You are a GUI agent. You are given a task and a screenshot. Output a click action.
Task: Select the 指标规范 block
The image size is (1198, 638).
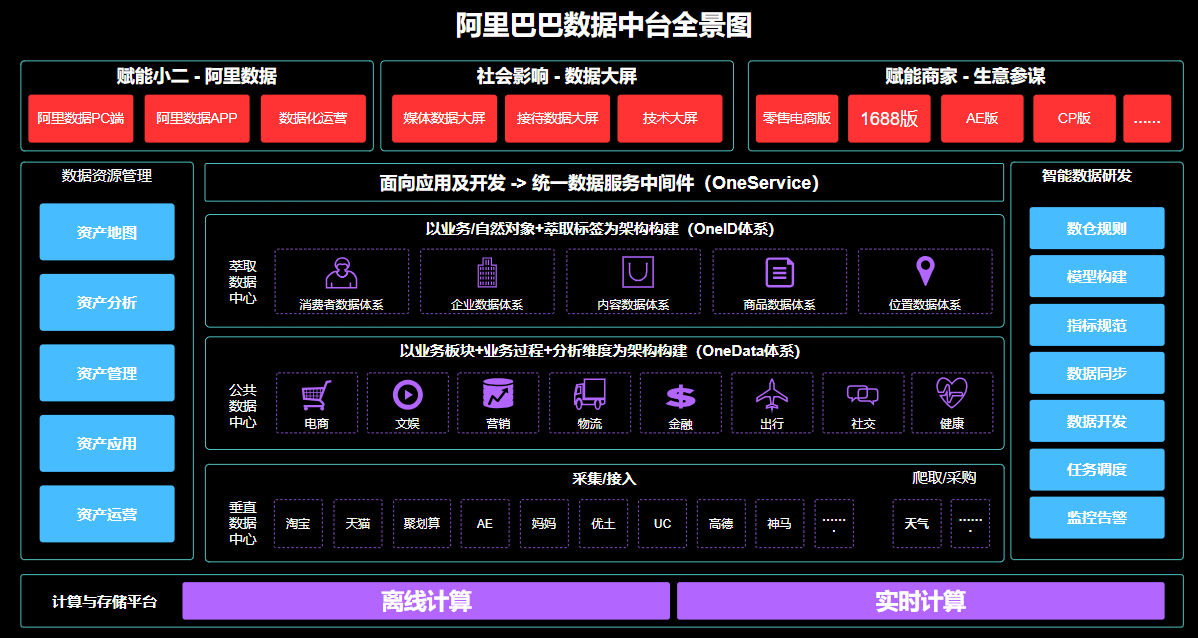1097,325
